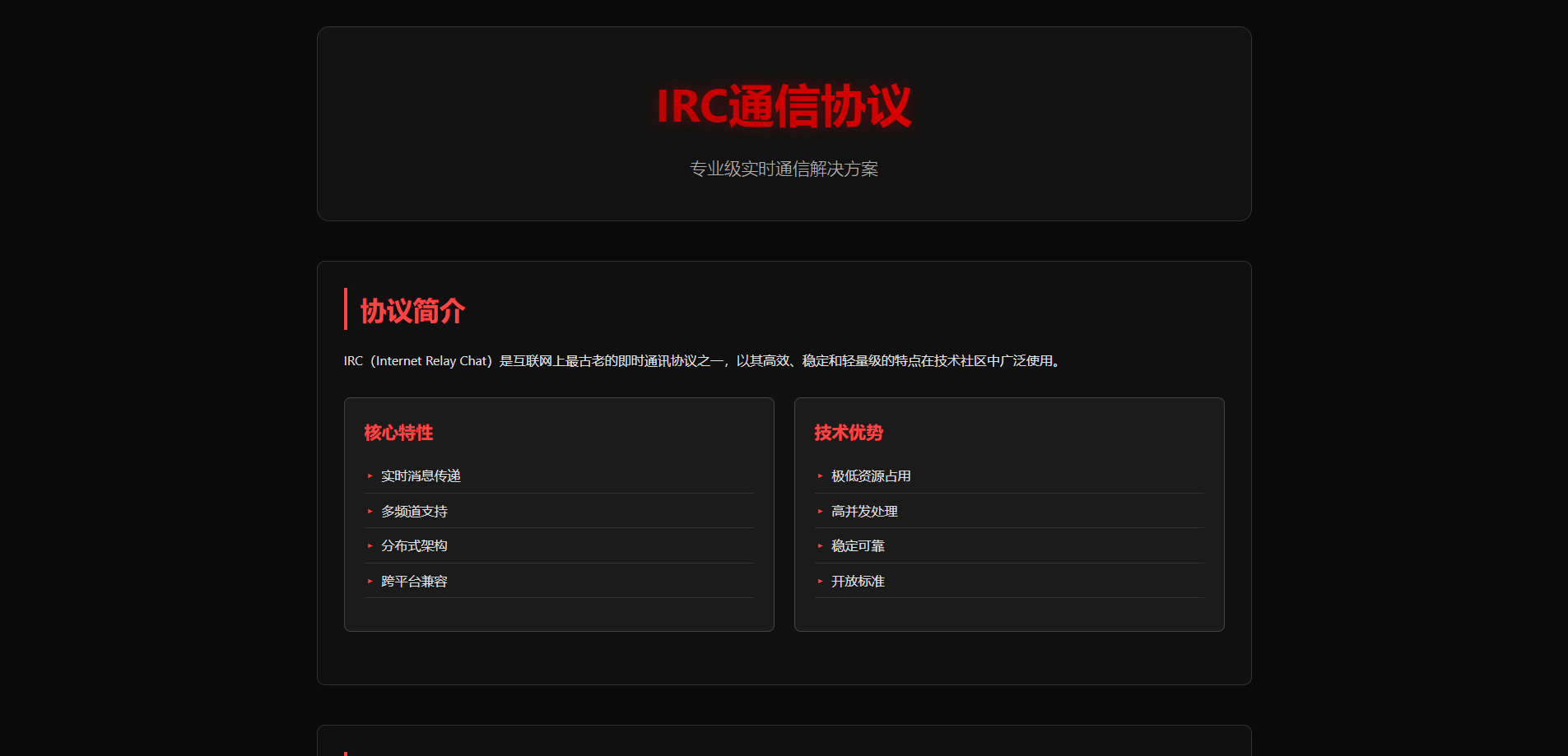1568x756 pixels.
Task: Select the 高并发处理 list item text
Action: click(864, 512)
